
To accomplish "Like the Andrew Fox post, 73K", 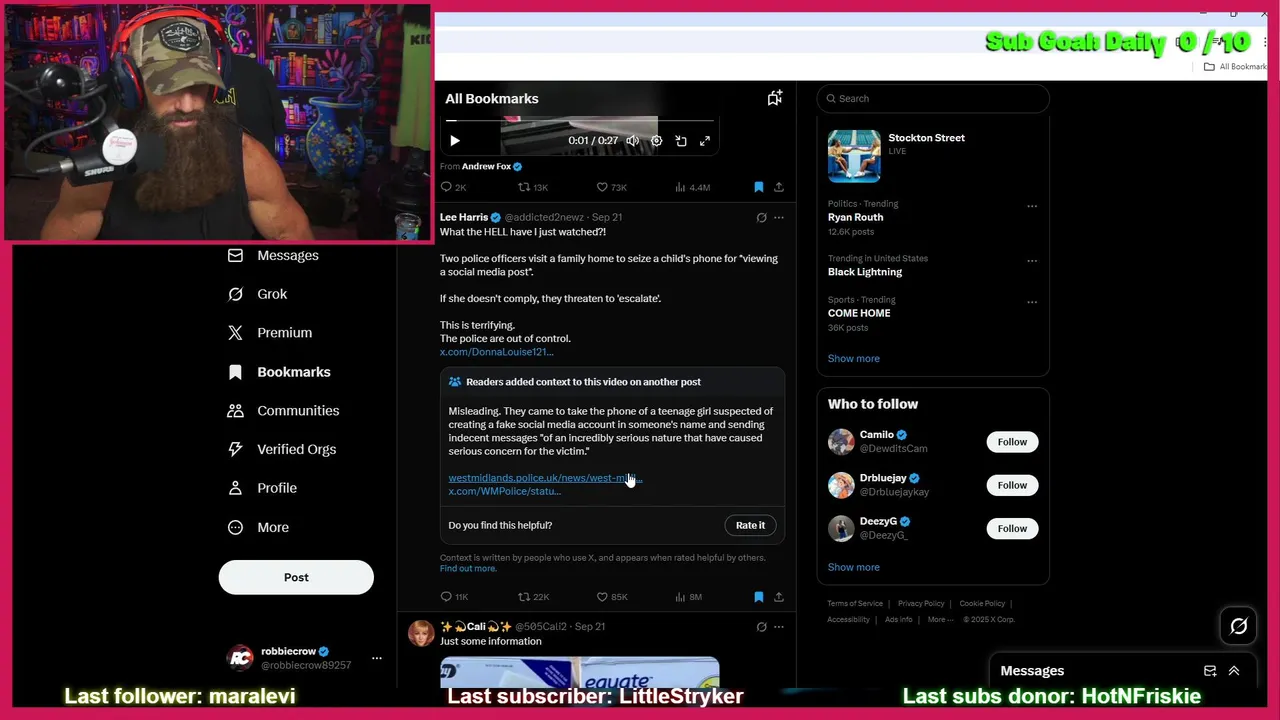I will (611, 187).
